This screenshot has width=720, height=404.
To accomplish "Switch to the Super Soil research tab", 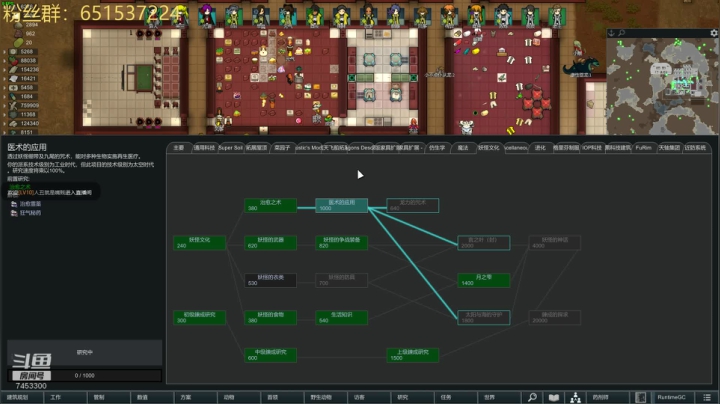I will (x=231, y=148).
